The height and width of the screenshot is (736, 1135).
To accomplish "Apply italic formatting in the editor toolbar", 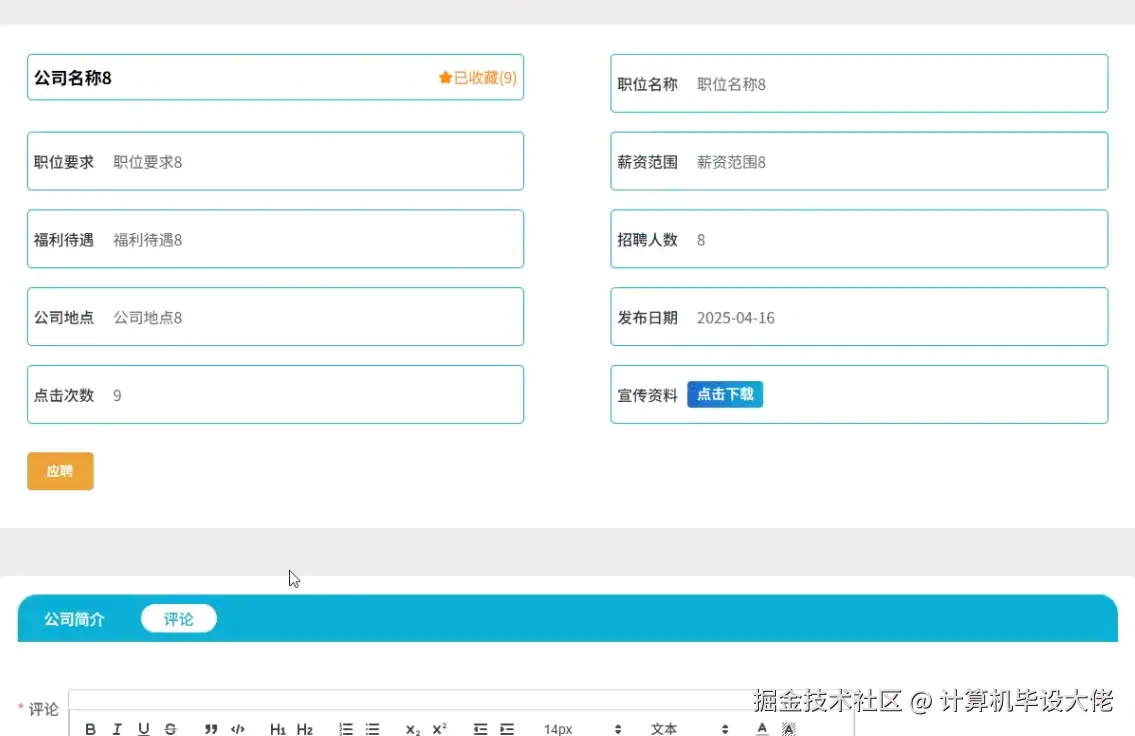I will click(x=117, y=728).
